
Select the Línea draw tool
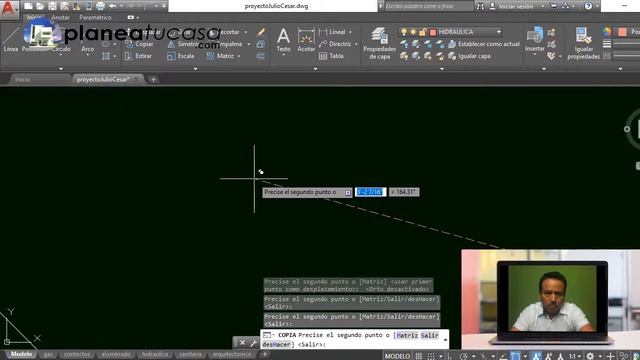pos(11,41)
